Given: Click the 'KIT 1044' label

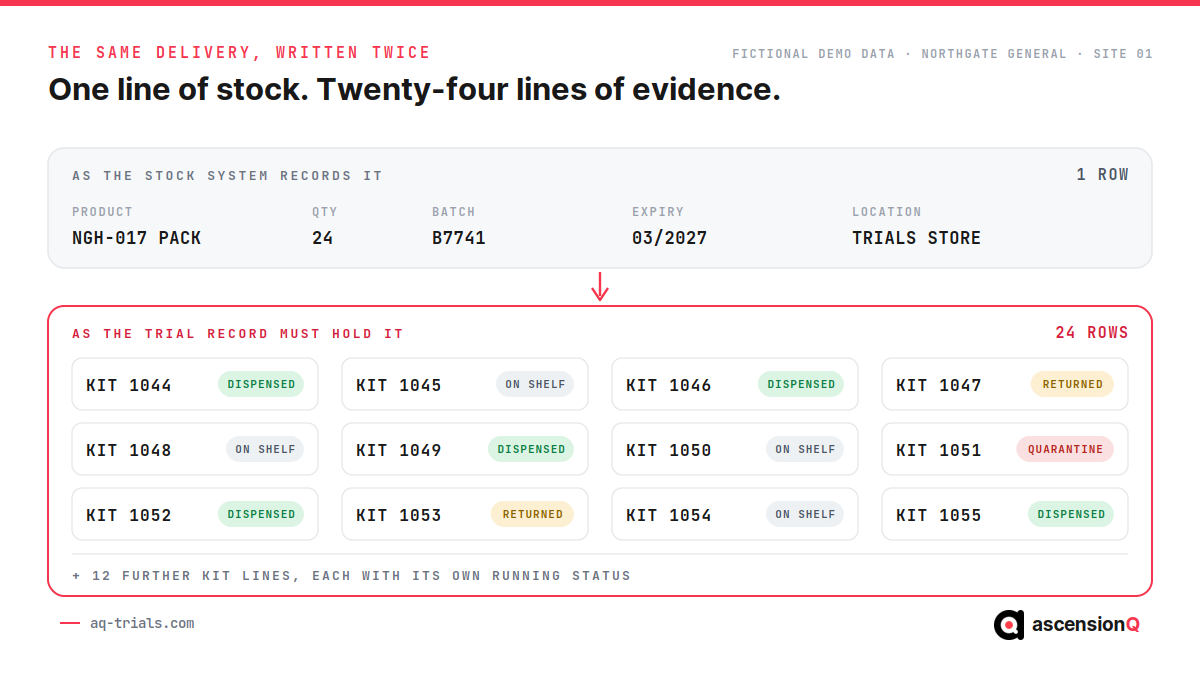Looking at the screenshot, I should tap(129, 385).
